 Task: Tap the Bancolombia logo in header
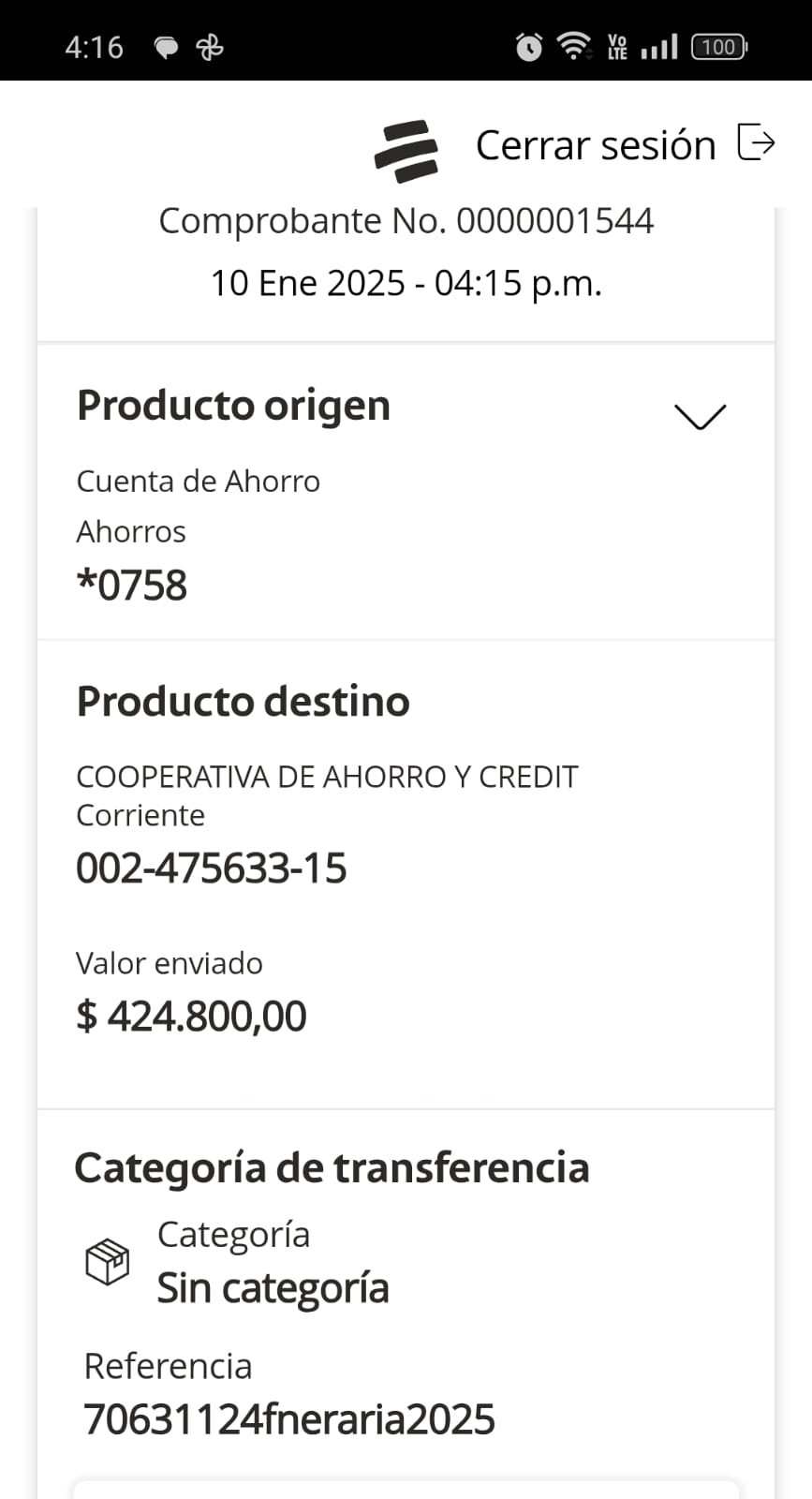[x=406, y=150]
